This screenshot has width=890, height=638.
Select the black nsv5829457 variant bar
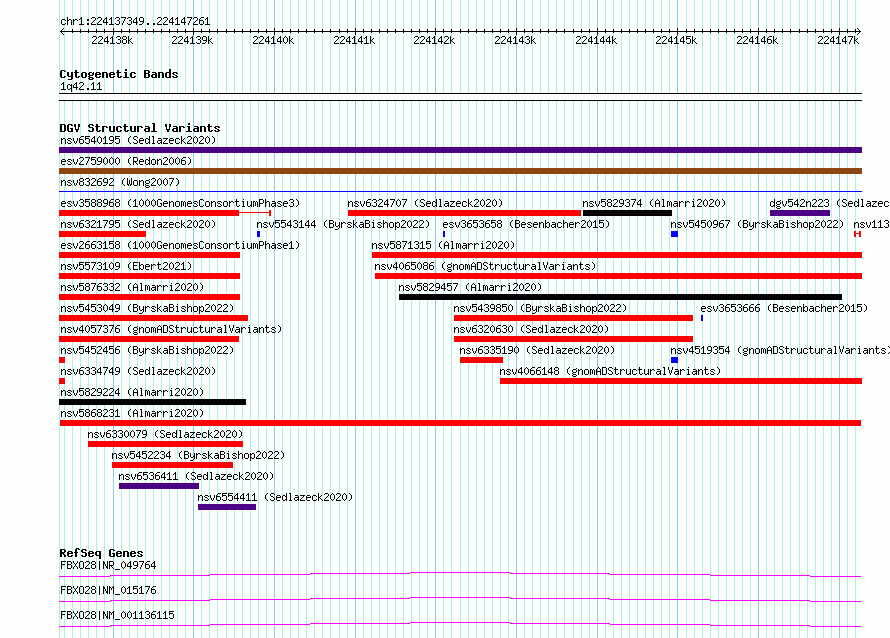pyautogui.click(x=620, y=297)
